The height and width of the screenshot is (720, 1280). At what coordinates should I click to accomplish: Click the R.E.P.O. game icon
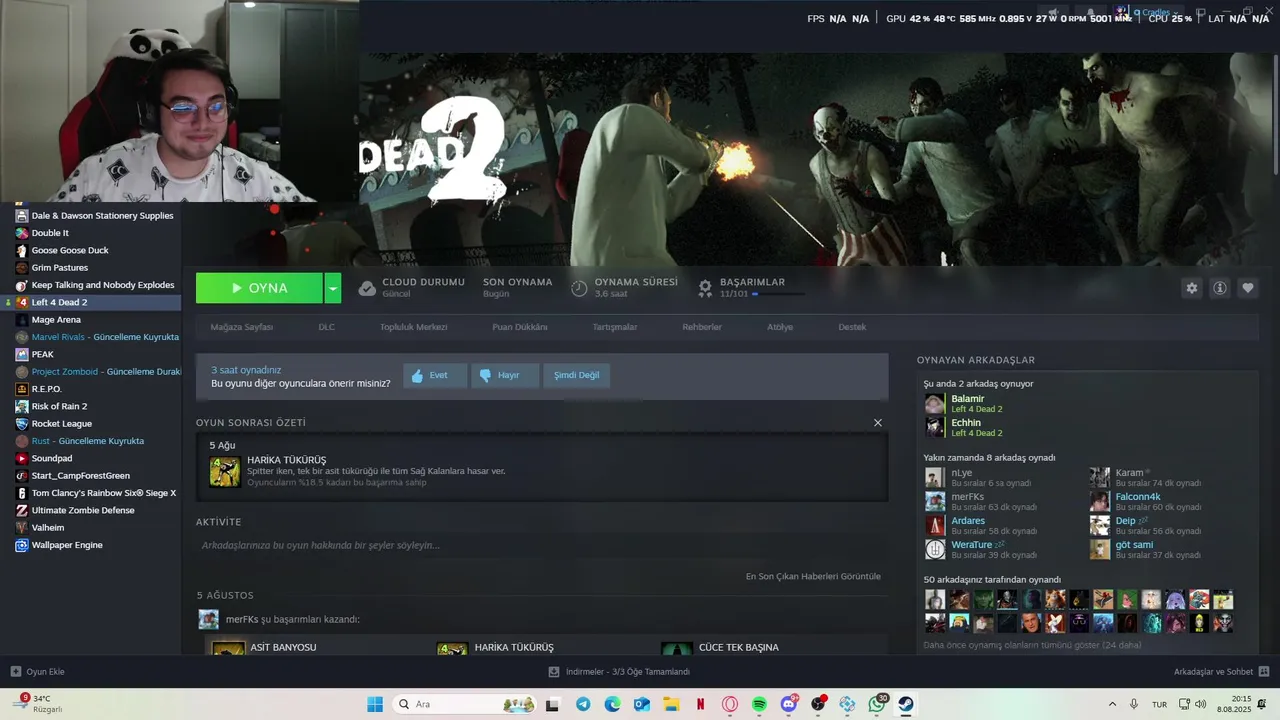[x=22, y=389]
